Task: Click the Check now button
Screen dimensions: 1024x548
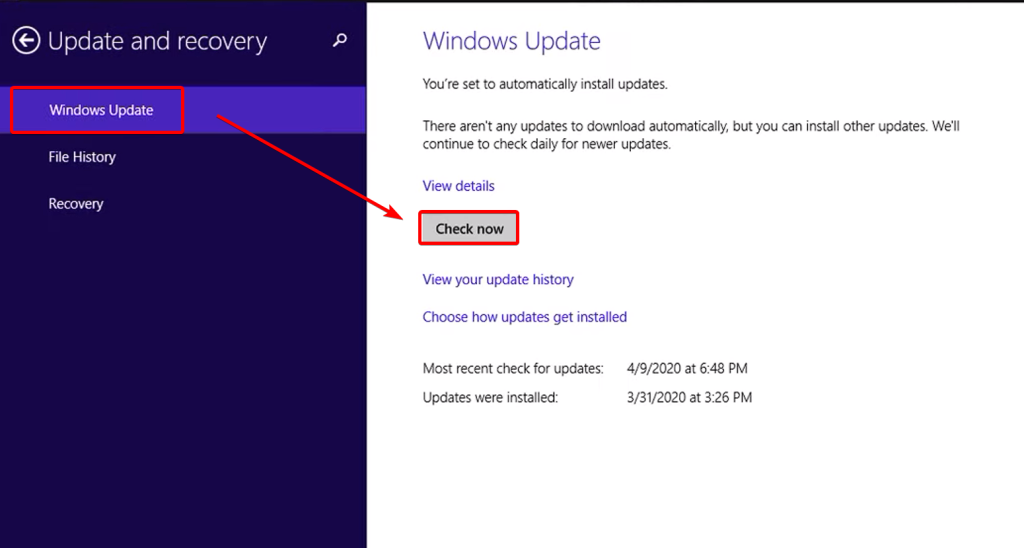Action: (469, 229)
